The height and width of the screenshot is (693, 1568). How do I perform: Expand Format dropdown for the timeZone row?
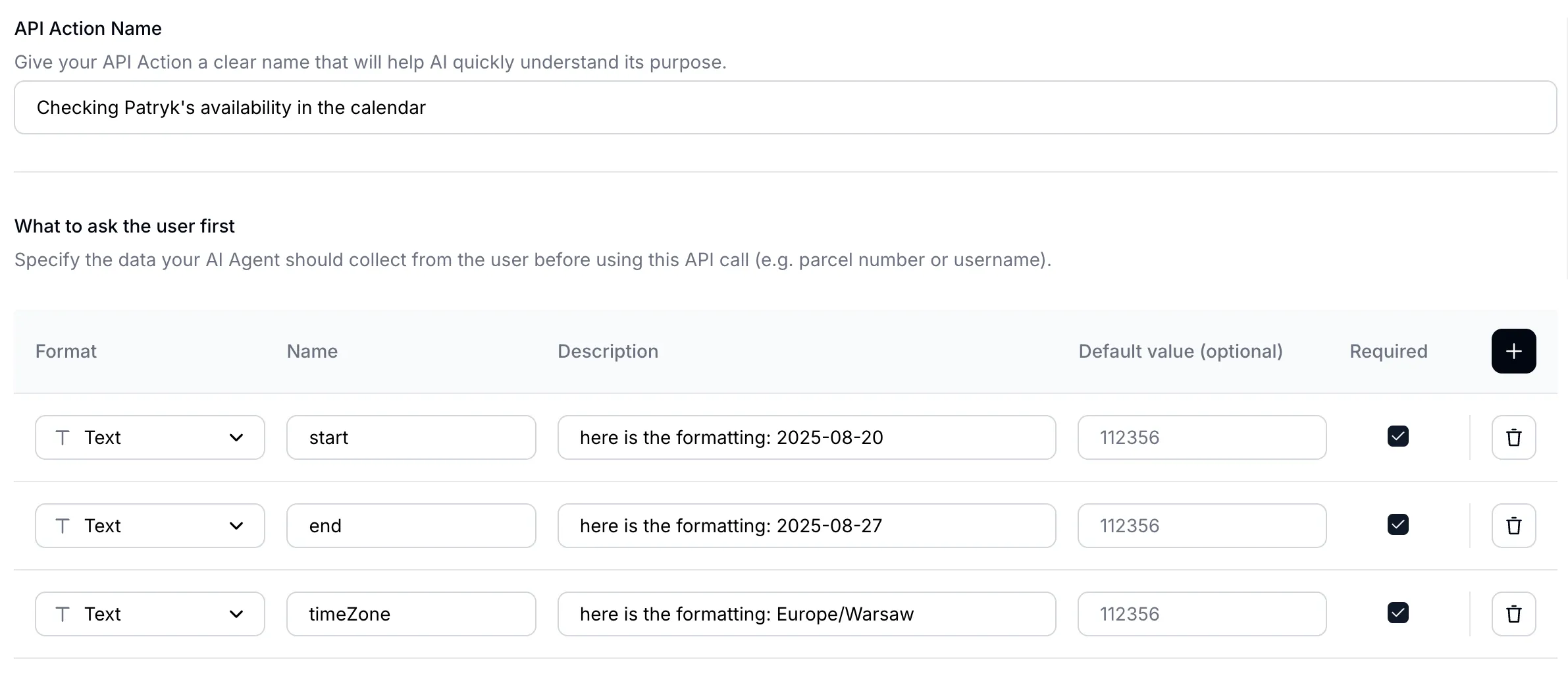[x=149, y=614]
